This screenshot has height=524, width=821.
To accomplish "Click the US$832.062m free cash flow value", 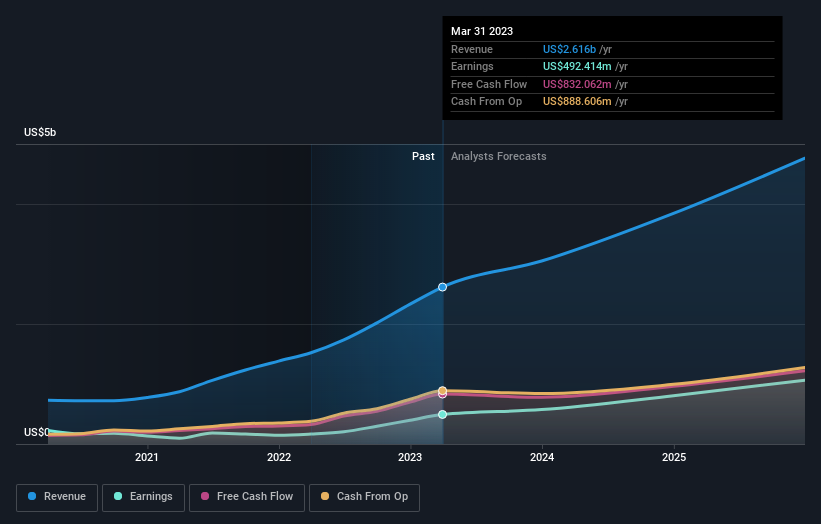I will (577, 84).
